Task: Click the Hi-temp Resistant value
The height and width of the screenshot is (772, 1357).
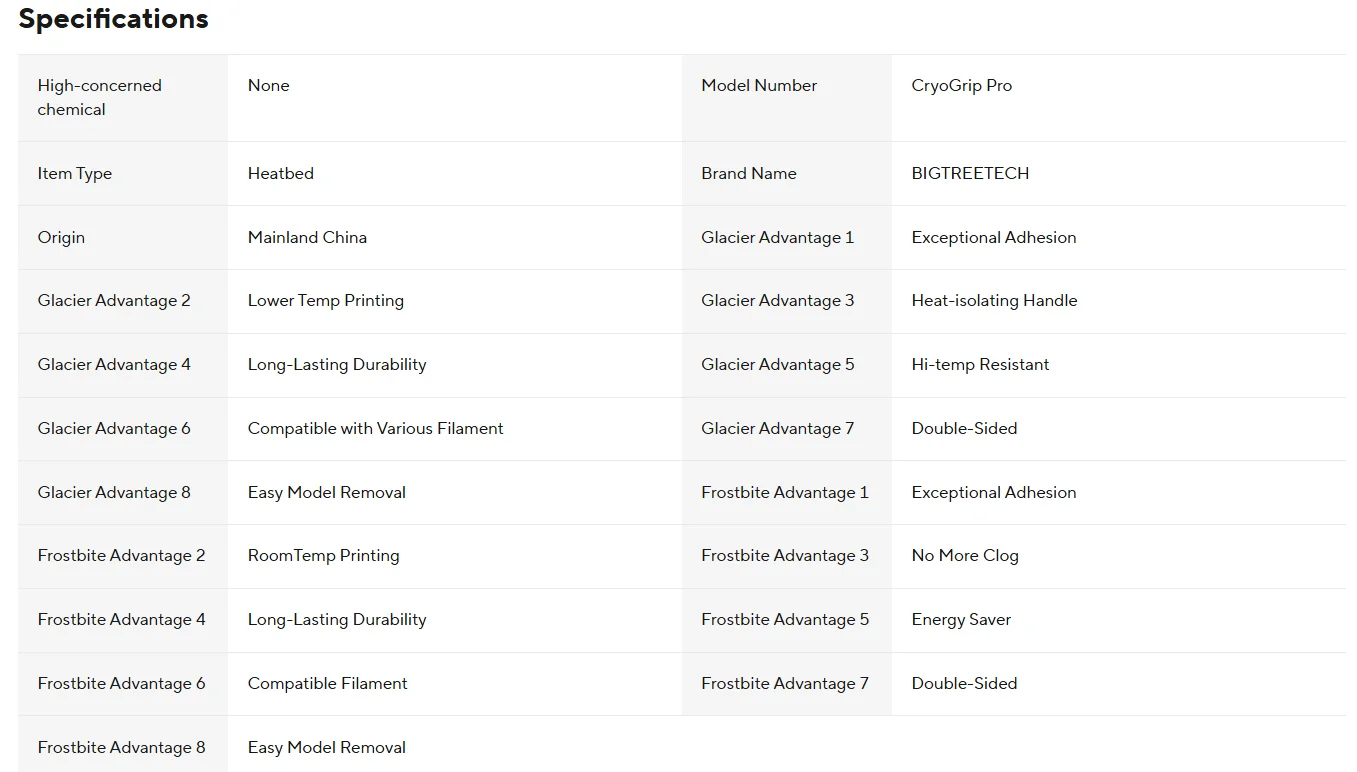Action: point(980,365)
